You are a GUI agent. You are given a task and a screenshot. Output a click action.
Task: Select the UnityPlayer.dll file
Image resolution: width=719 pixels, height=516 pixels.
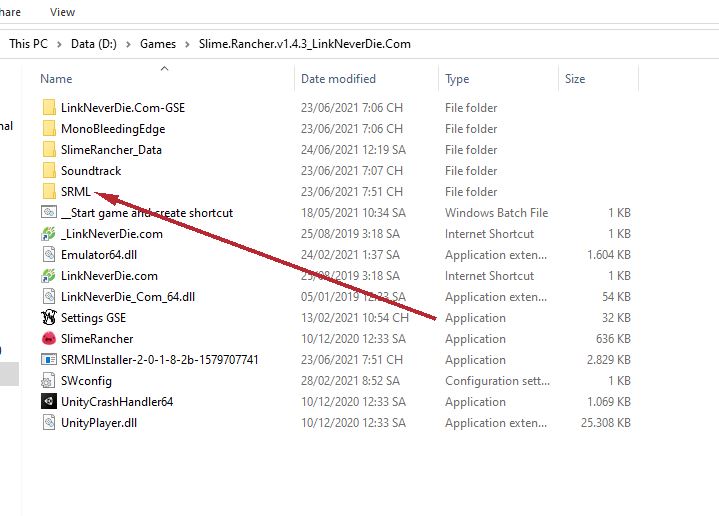(x=97, y=423)
